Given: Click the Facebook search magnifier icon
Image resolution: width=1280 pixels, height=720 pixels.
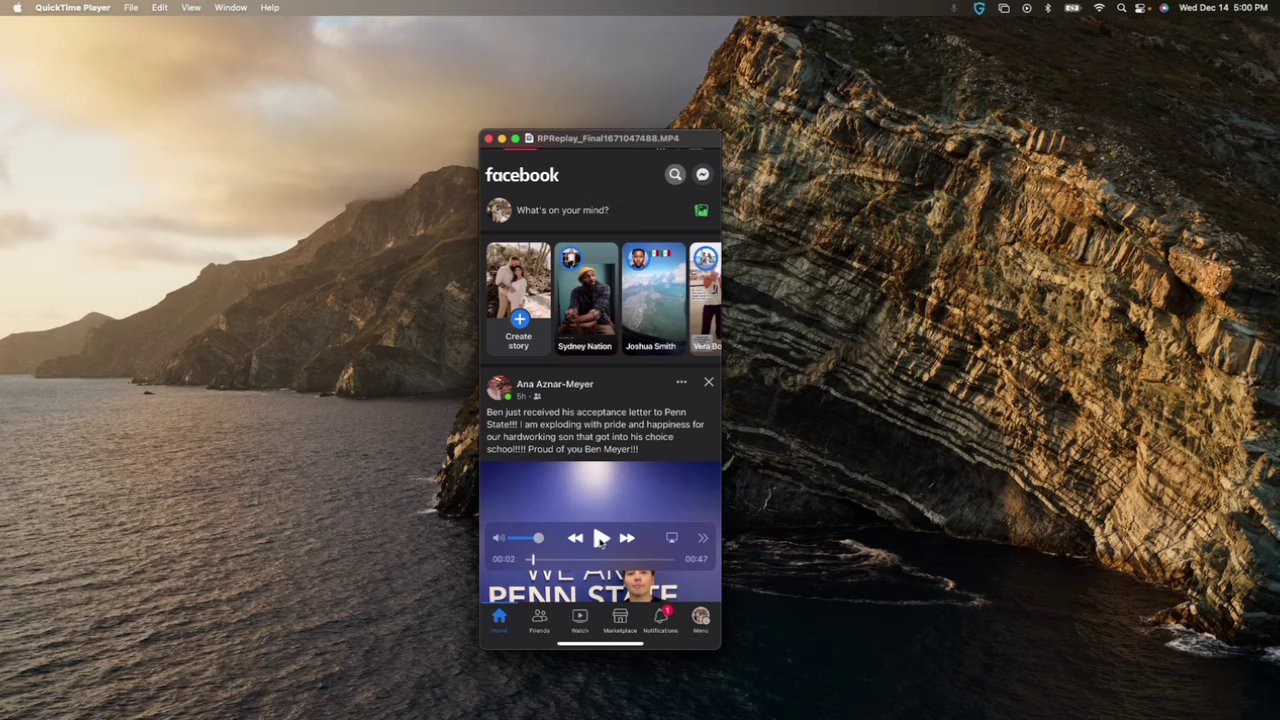Looking at the screenshot, I should point(675,175).
